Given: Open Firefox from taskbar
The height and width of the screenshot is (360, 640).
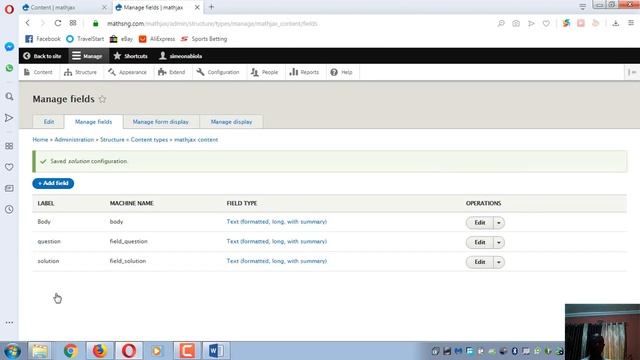Looking at the screenshot, I should pos(99,351).
